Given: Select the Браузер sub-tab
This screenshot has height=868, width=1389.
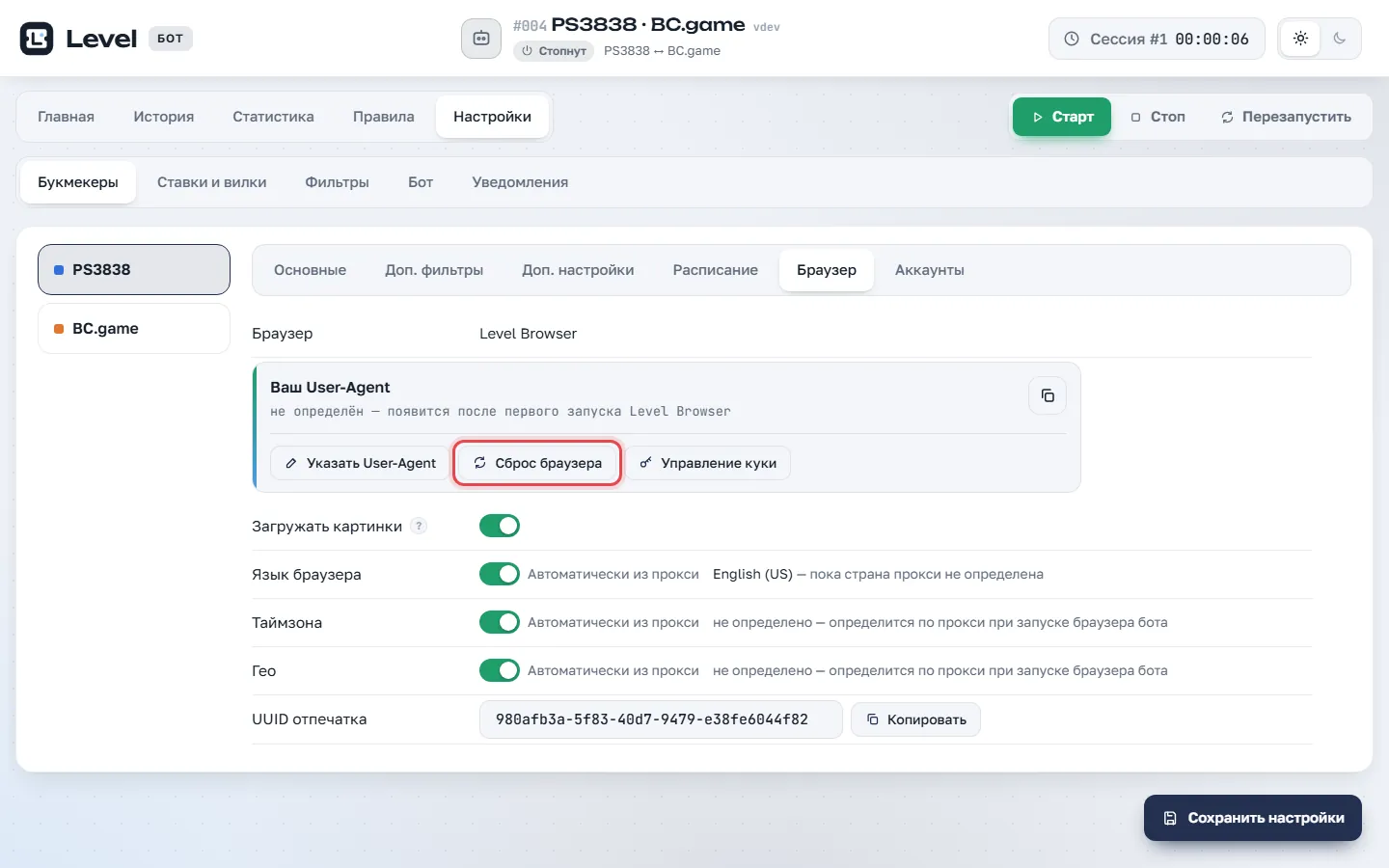Looking at the screenshot, I should 827,270.
